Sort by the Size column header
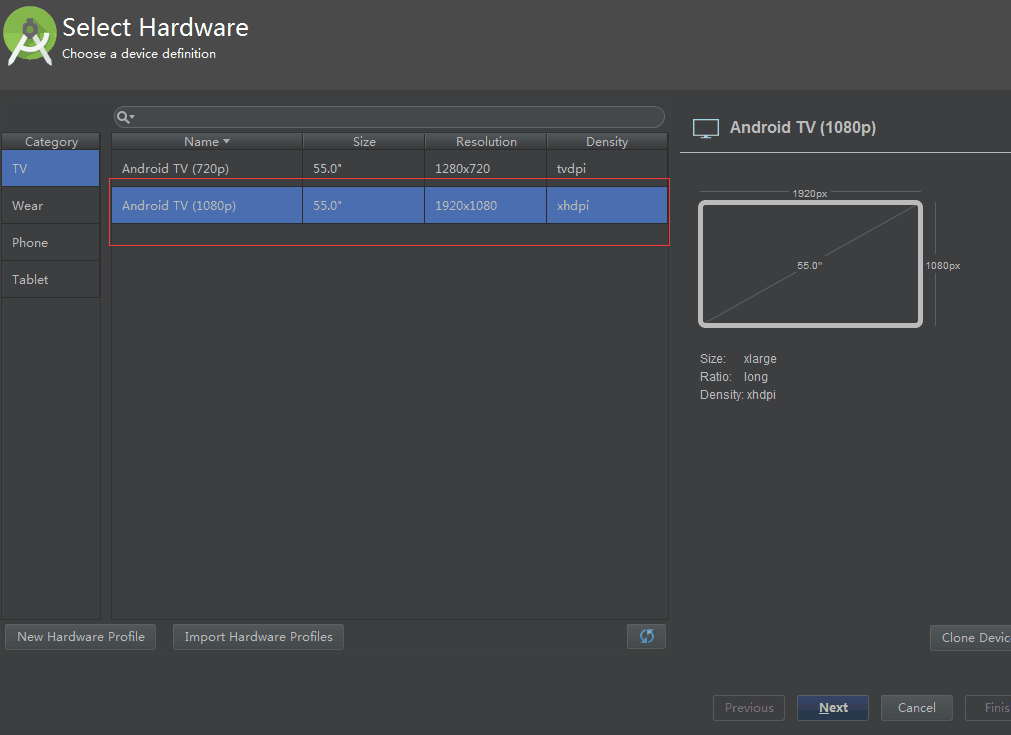The width and height of the screenshot is (1011, 735). pos(364,142)
